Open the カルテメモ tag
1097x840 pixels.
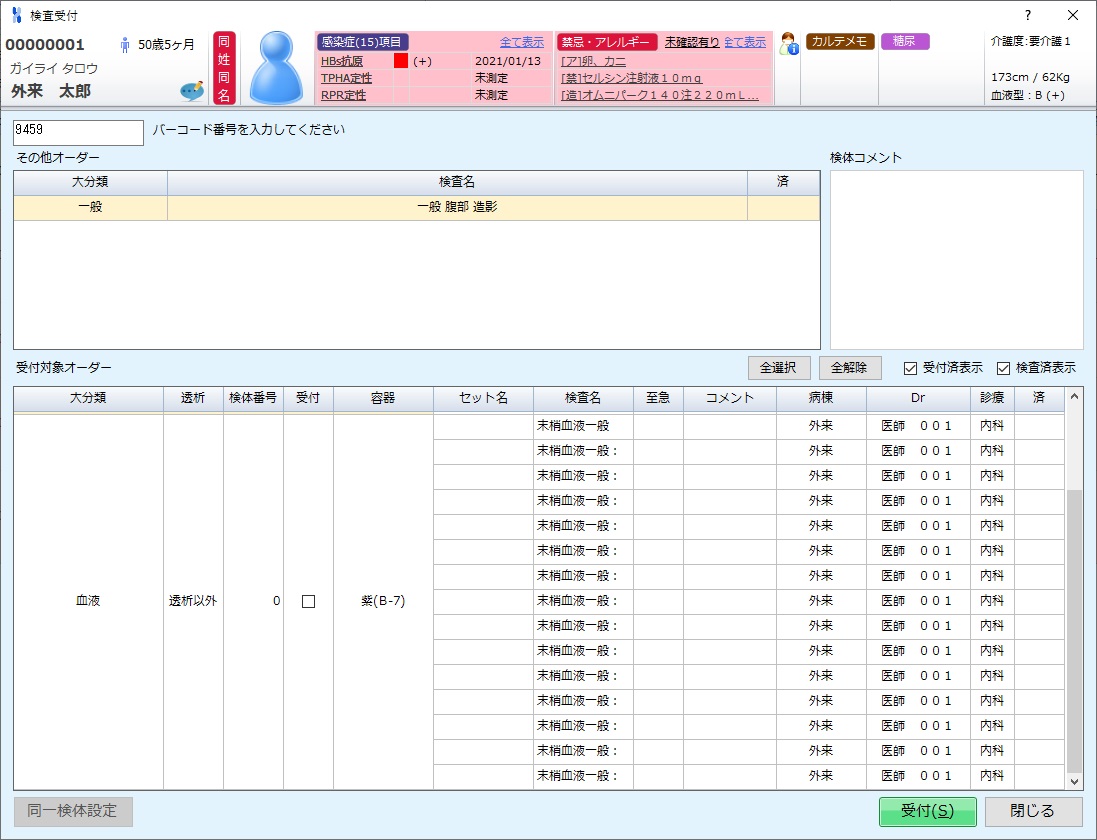click(x=840, y=42)
